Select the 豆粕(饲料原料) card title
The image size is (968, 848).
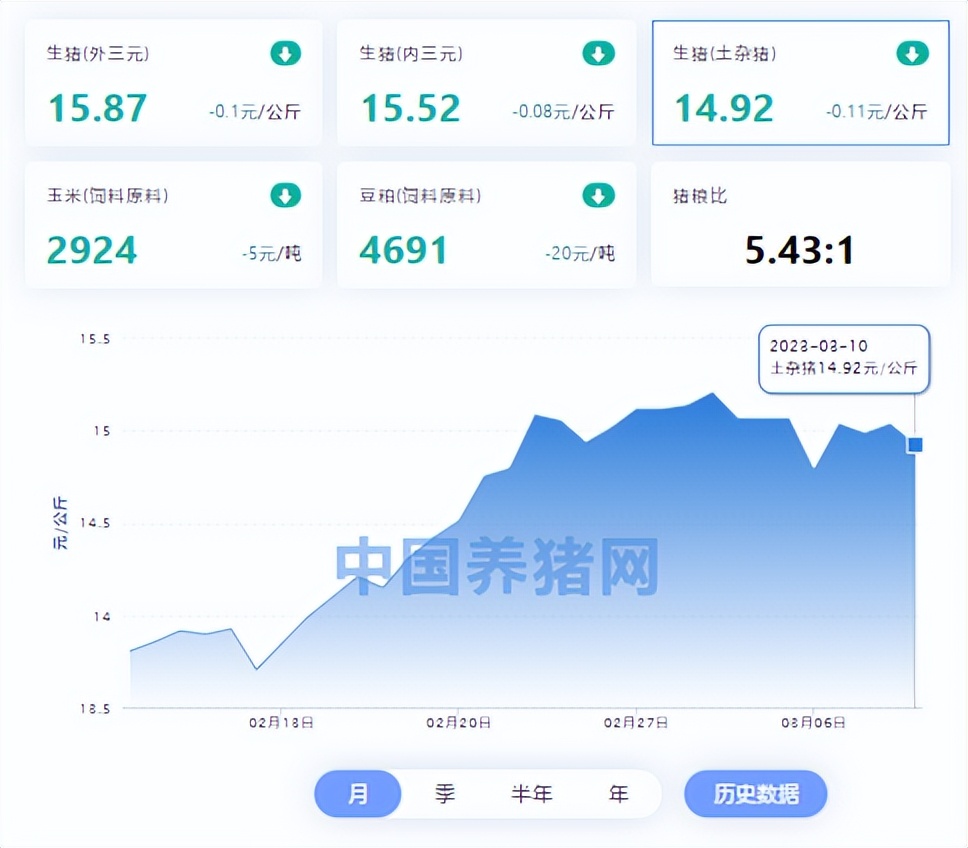pyautogui.click(x=420, y=196)
